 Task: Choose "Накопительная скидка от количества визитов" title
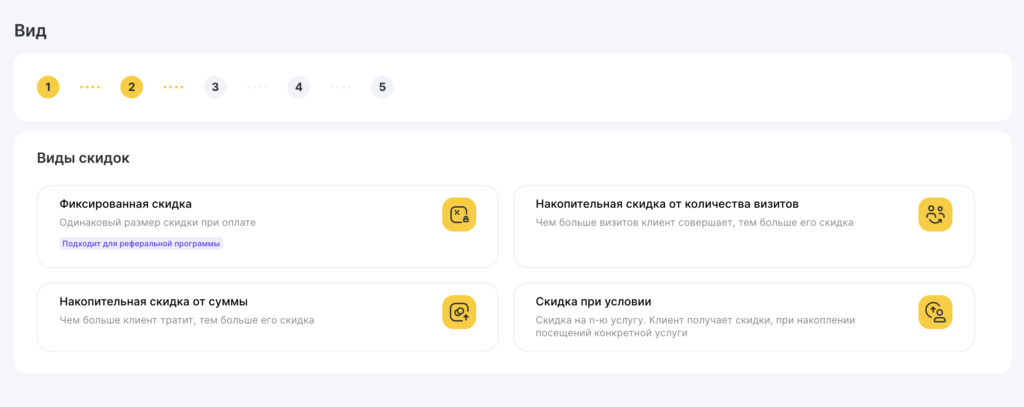(x=666, y=204)
